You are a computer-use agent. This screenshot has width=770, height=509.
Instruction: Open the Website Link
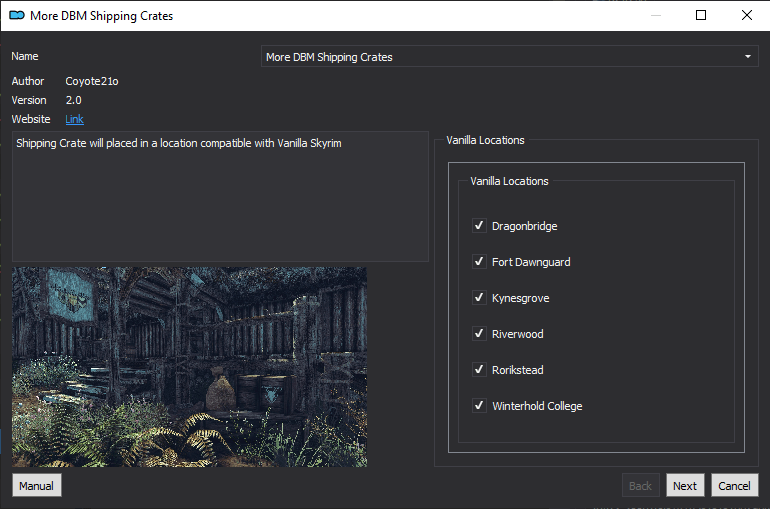tap(74, 119)
